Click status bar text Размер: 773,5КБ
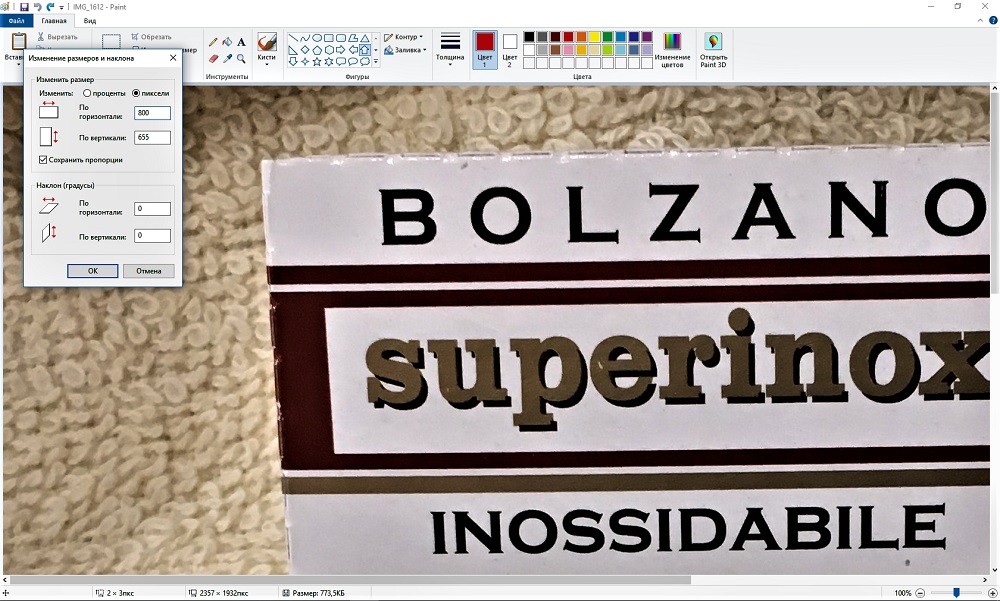 coord(318,593)
